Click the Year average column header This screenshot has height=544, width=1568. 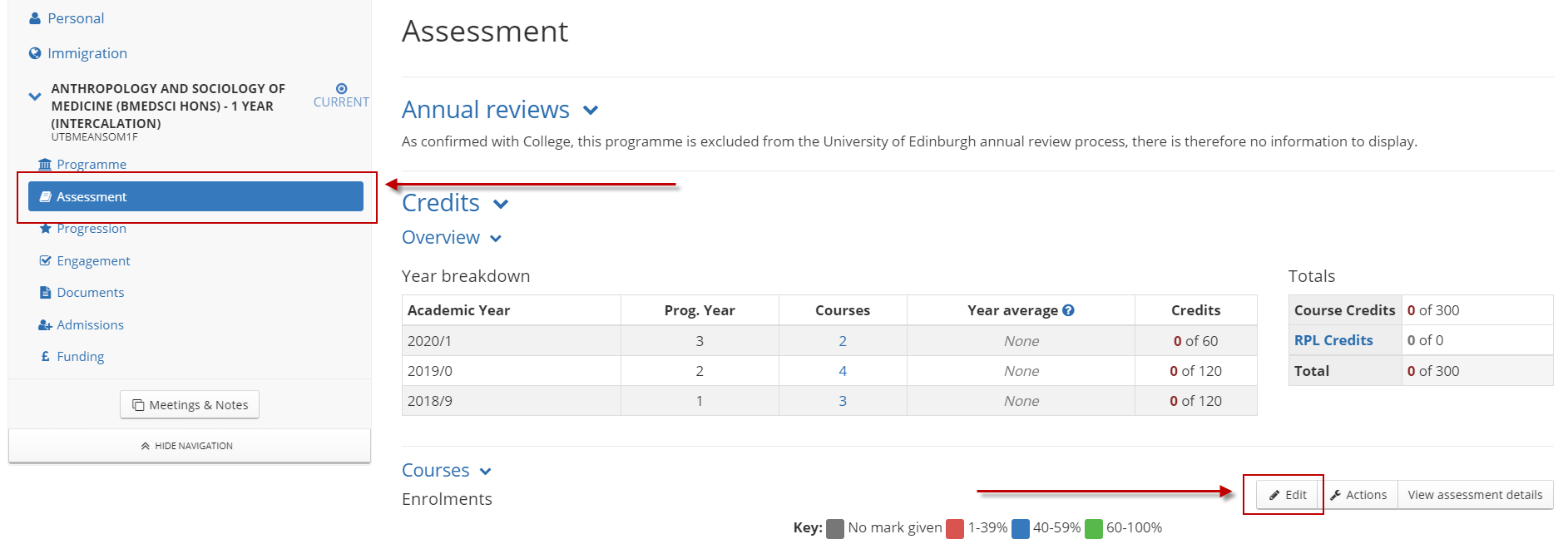coord(1021,310)
